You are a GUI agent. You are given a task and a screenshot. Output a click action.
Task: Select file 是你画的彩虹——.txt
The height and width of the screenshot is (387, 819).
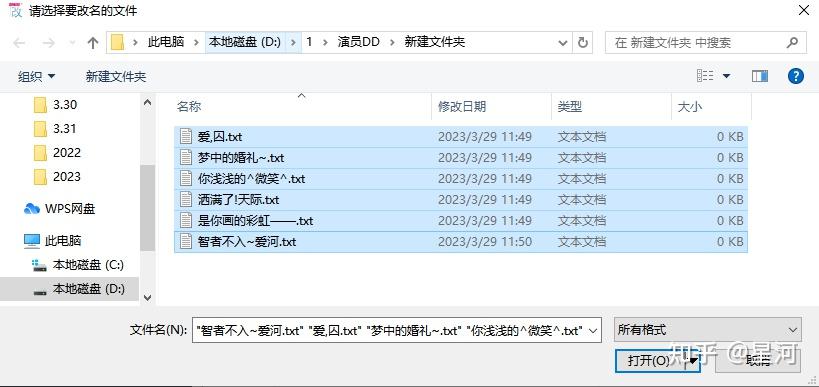tap(461, 221)
